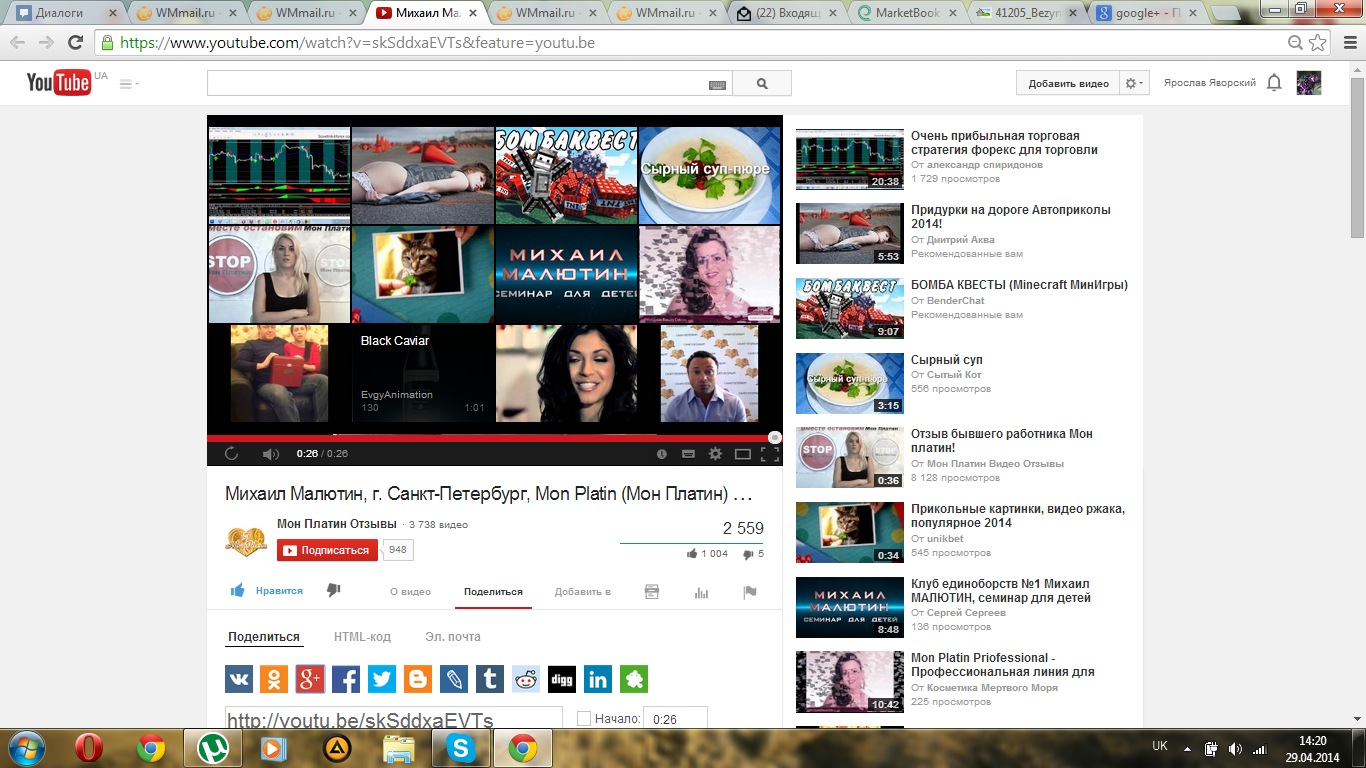Click the 'Добавить видео' upload button

pos(1068,84)
